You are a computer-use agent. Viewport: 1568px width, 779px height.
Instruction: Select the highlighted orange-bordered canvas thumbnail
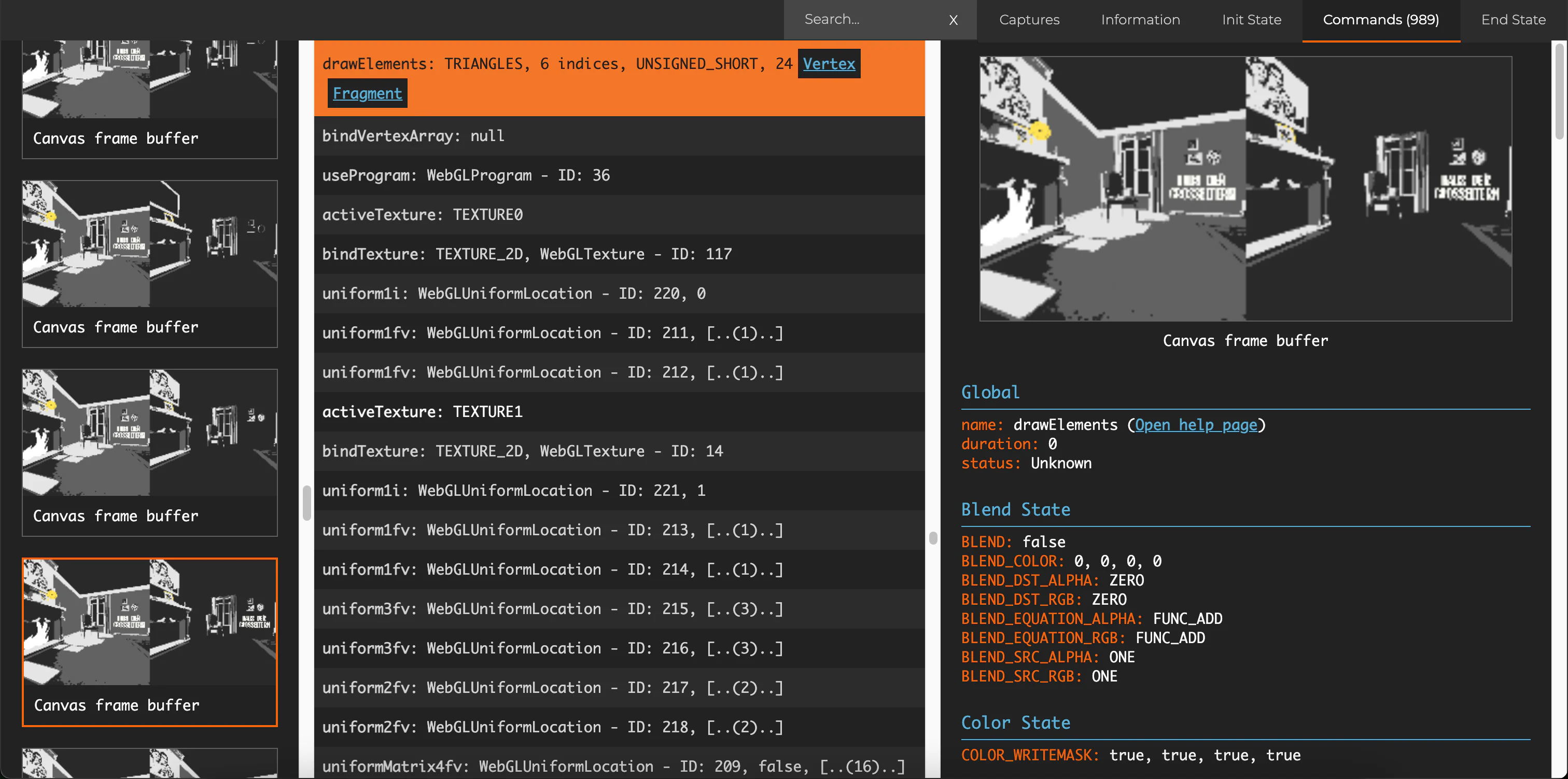150,642
